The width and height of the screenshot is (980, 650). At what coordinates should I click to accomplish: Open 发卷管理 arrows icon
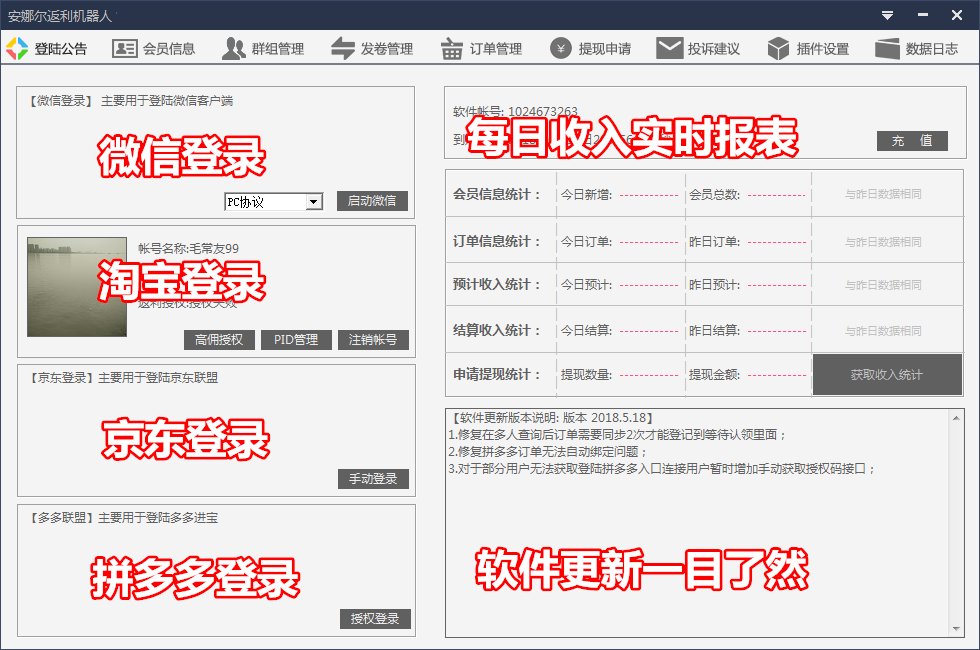click(343, 48)
